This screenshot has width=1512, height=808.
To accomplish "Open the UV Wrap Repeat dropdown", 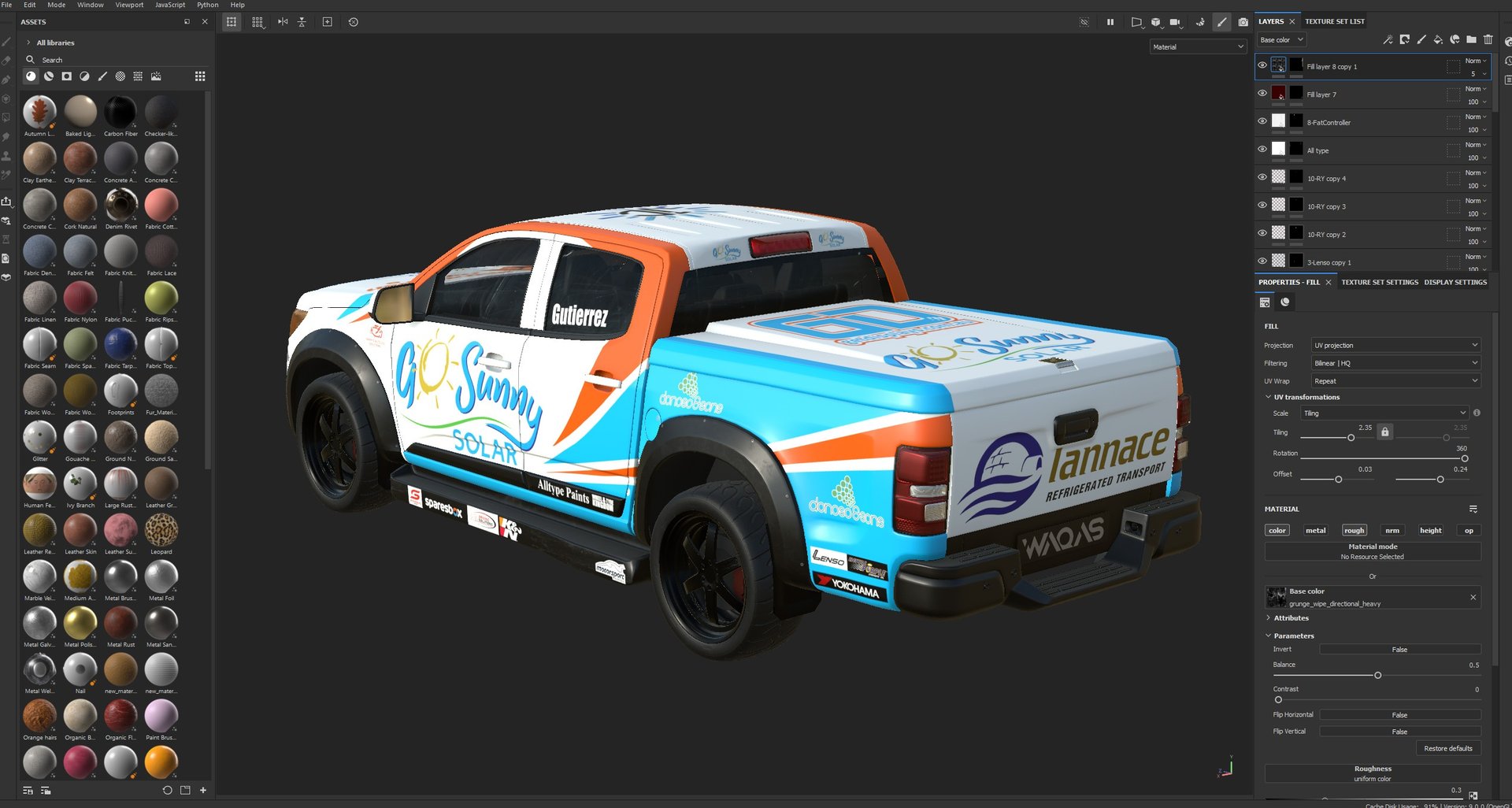I will tap(1395, 380).
